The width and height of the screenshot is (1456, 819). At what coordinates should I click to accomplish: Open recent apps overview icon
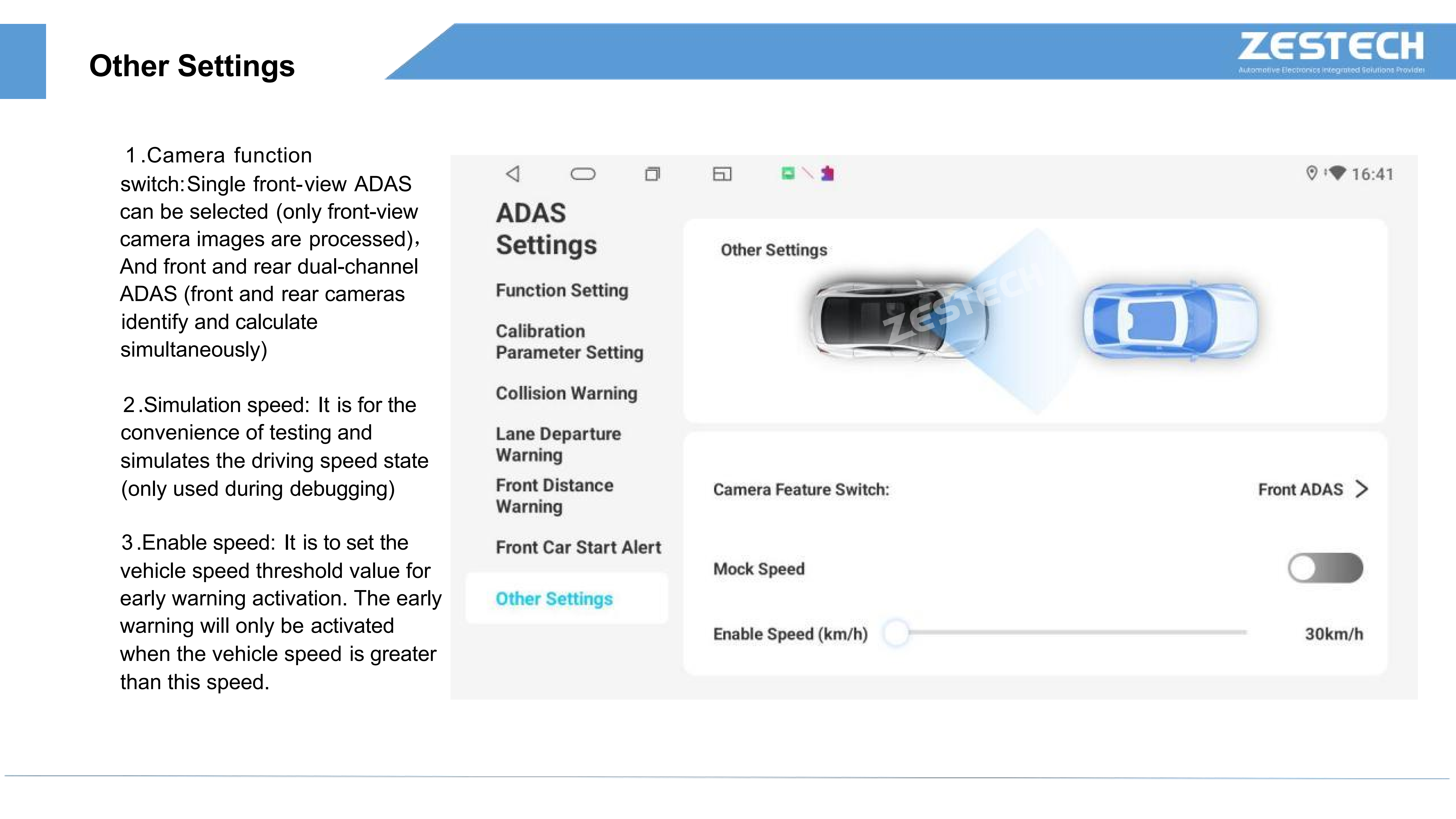(652, 173)
